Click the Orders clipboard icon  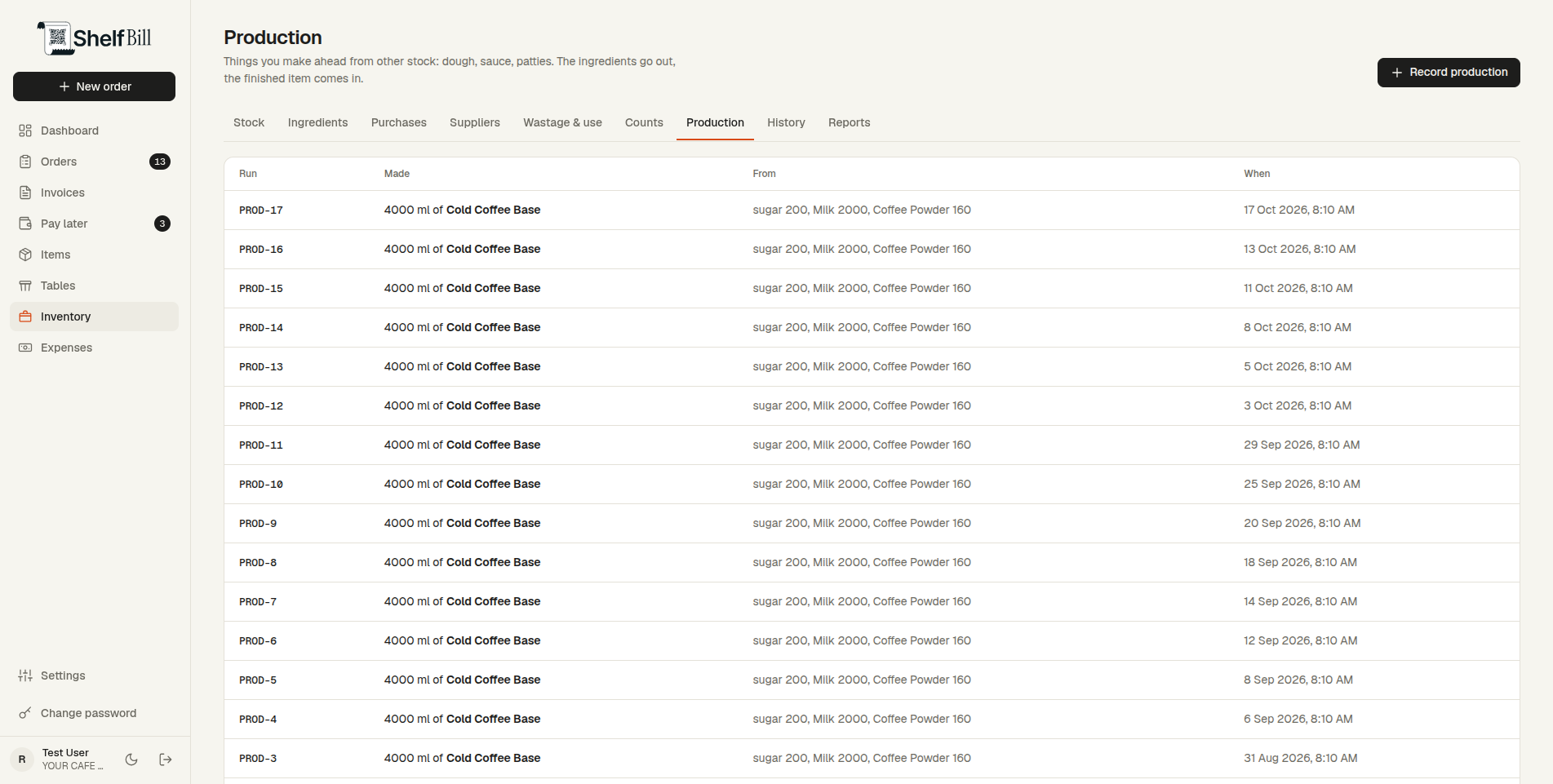coord(25,162)
